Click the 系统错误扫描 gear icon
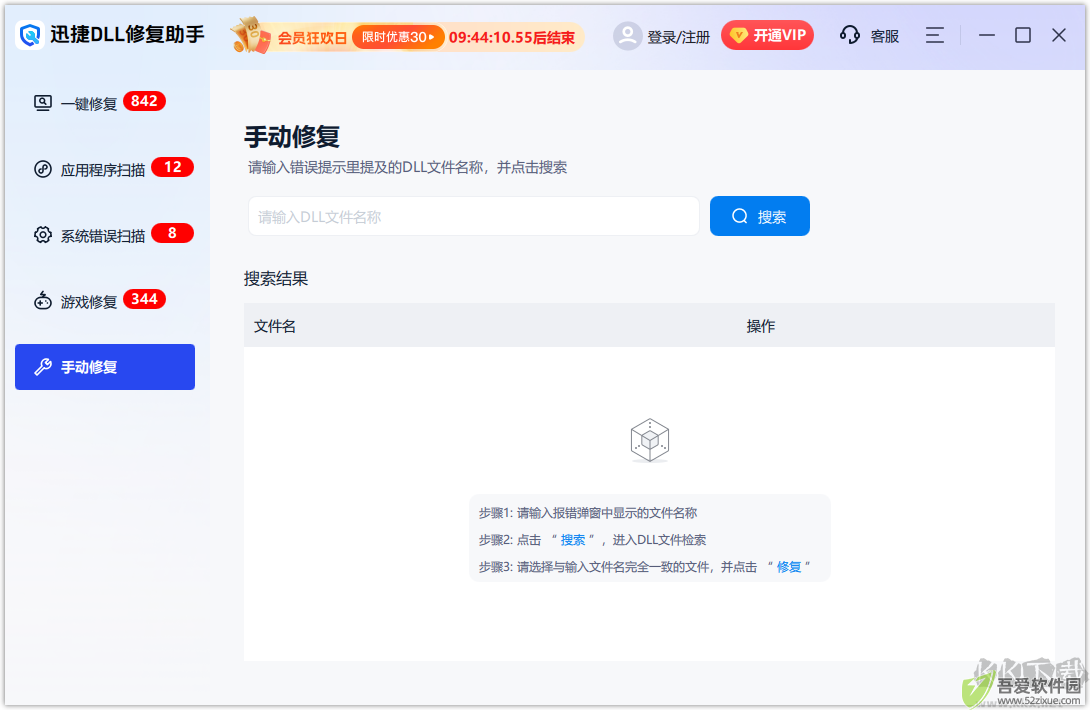Screen dimensions: 1090x710 (x=42, y=235)
